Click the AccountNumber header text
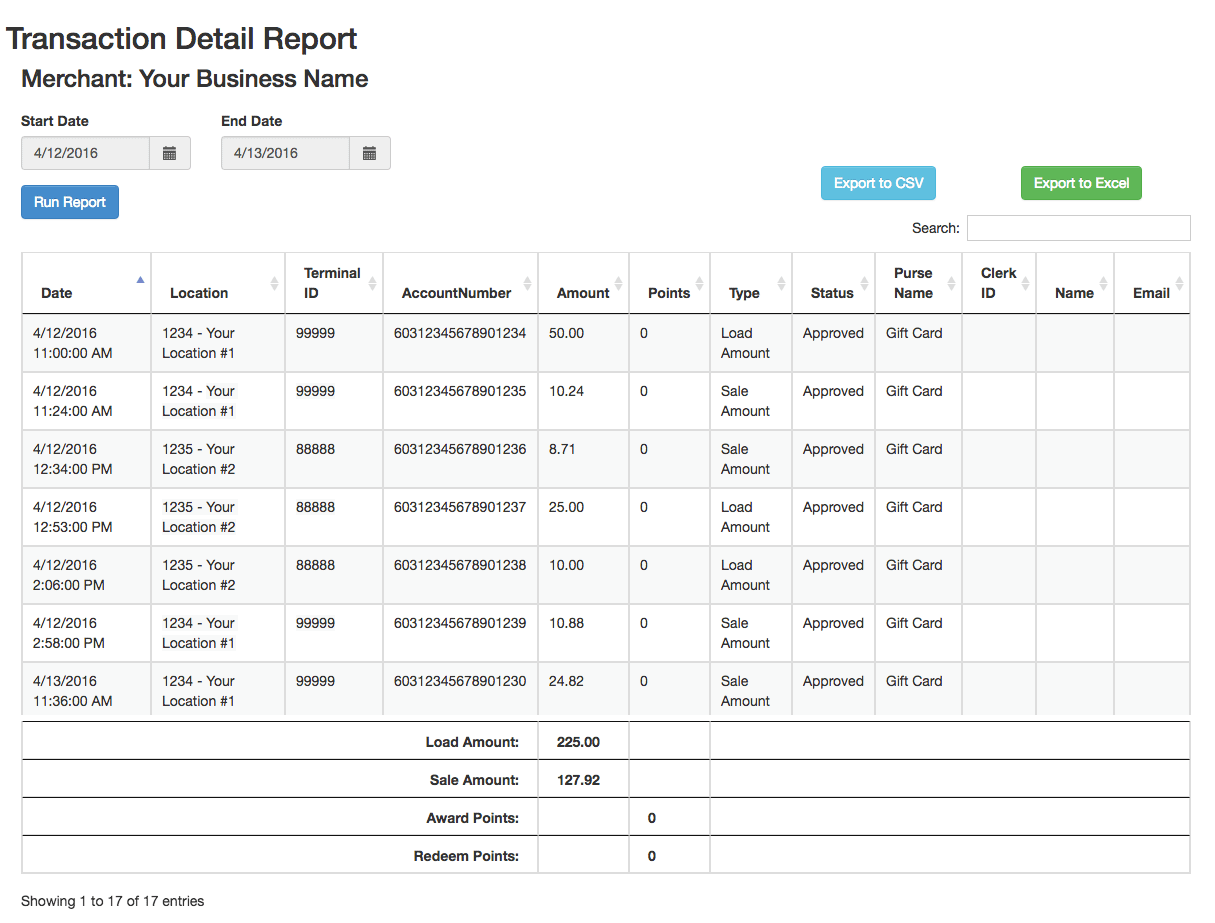The image size is (1215, 923). tap(457, 293)
